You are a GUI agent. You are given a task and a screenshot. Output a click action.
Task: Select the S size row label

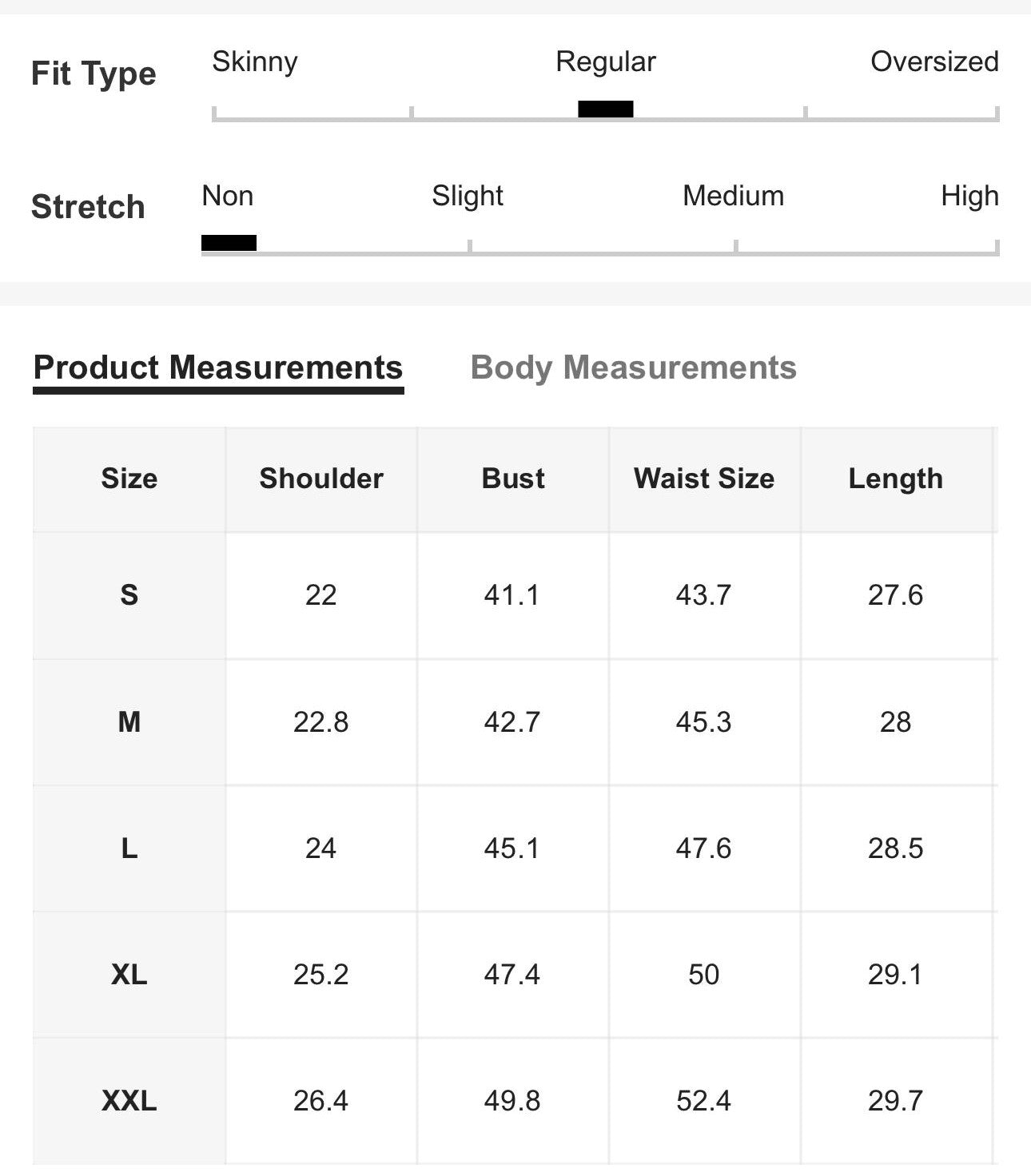129,595
